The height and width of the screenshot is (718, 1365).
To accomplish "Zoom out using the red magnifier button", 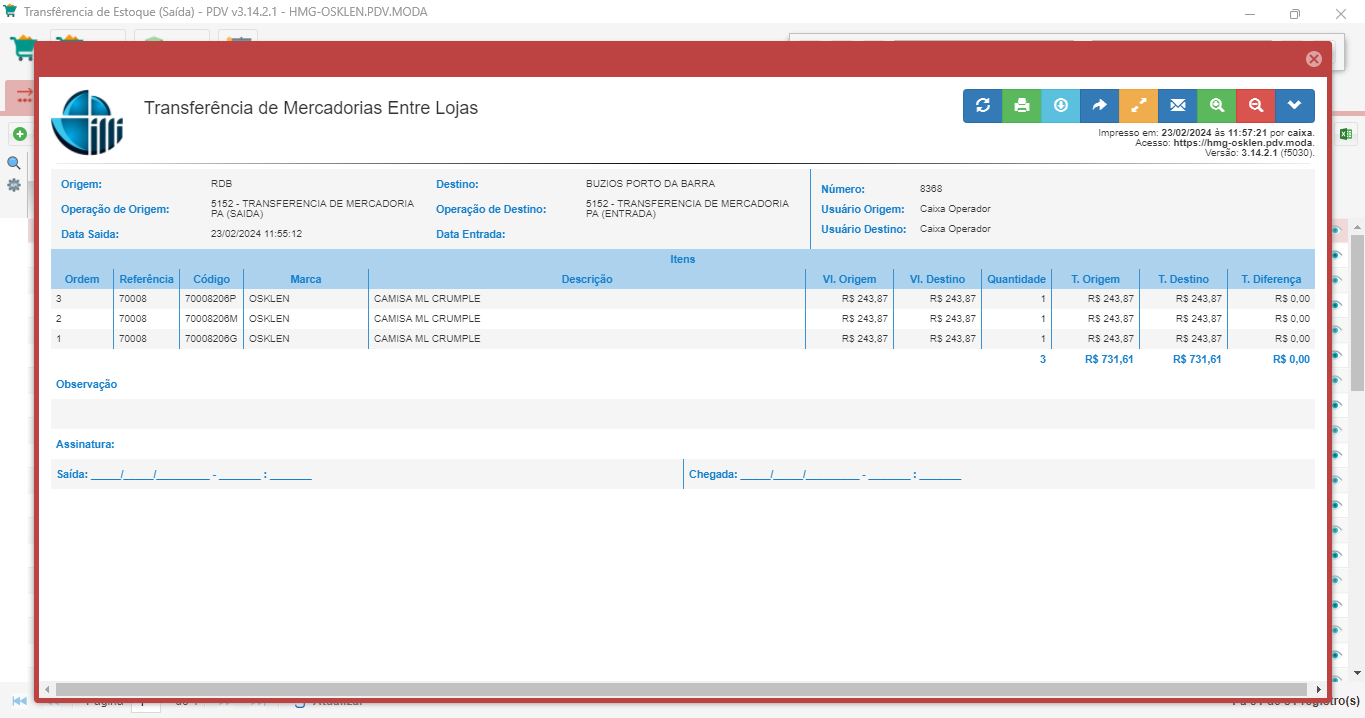I will point(1256,106).
